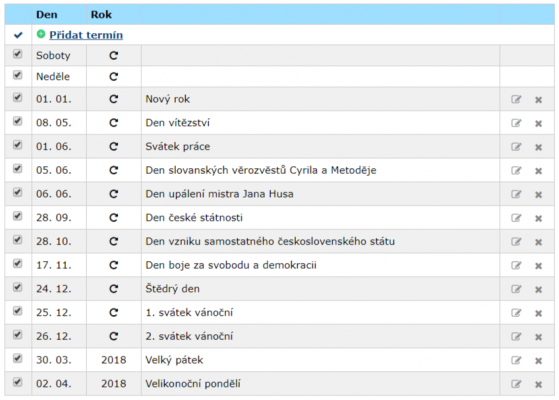
Task: Click the green plus add icon
Action: pos(41,34)
